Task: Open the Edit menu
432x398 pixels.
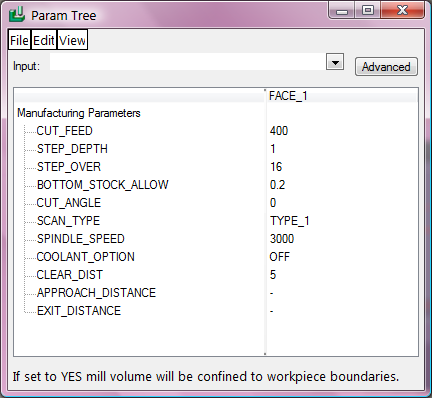Action: (x=44, y=40)
